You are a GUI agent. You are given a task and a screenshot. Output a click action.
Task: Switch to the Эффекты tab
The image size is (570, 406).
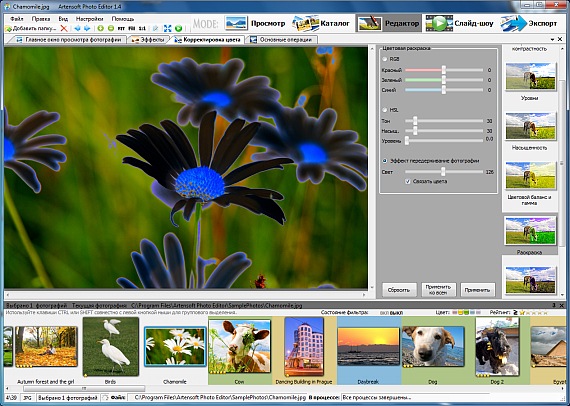click(148, 40)
